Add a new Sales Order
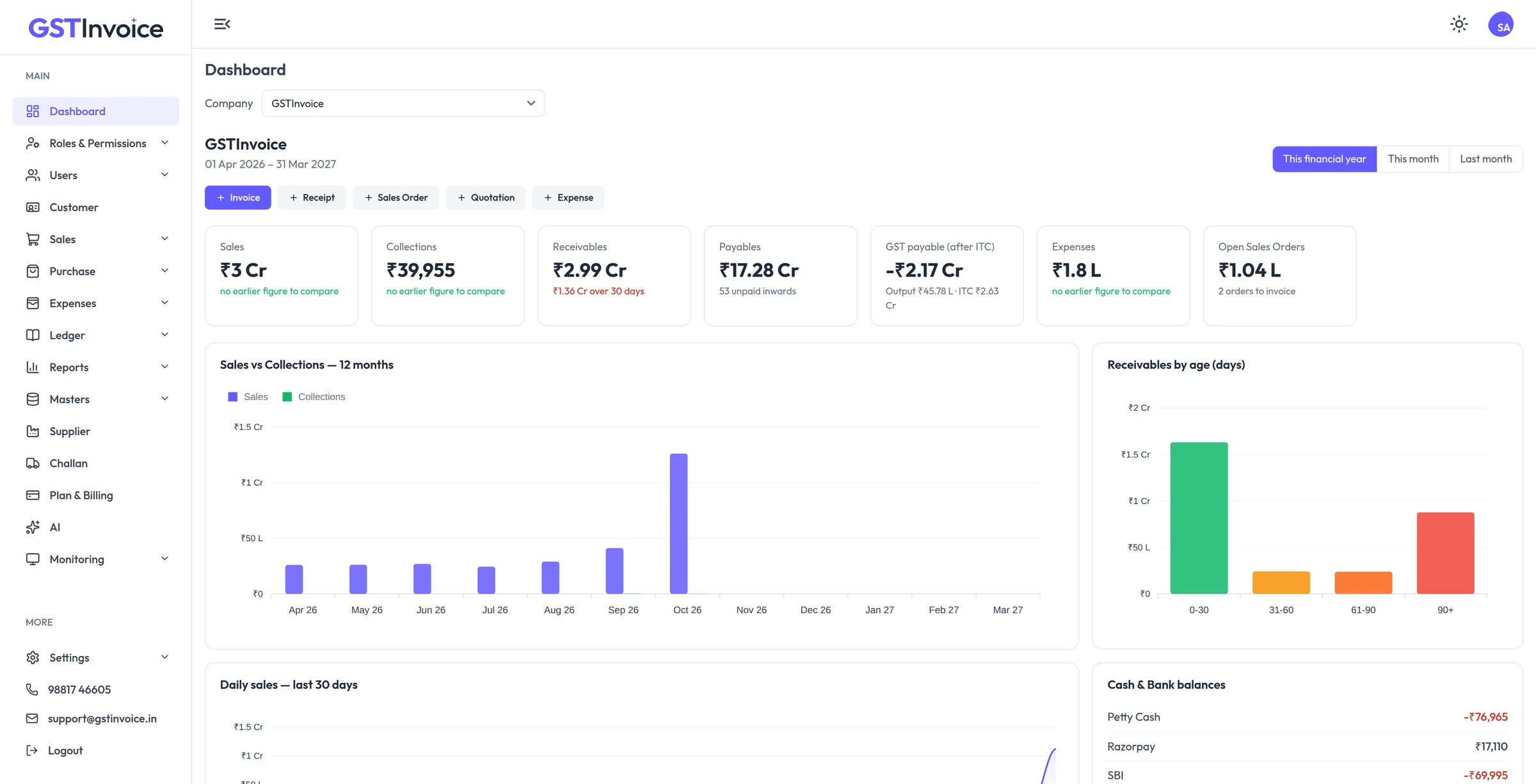 pos(396,198)
